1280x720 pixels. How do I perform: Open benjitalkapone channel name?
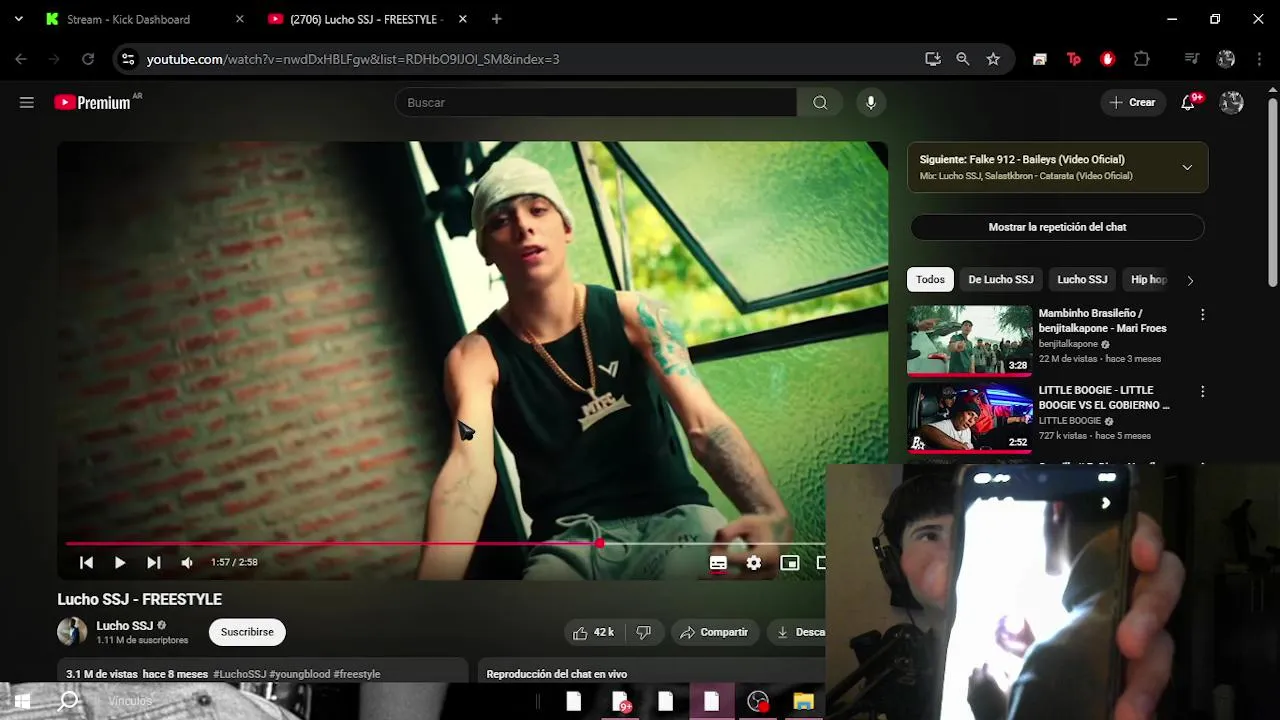pyautogui.click(x=1068, y=344)
